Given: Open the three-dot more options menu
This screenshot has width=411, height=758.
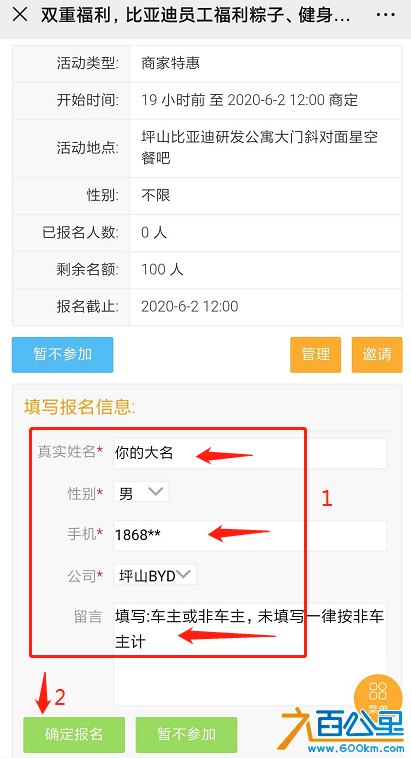Looking at the screenshot, I should tap(385, 15).
